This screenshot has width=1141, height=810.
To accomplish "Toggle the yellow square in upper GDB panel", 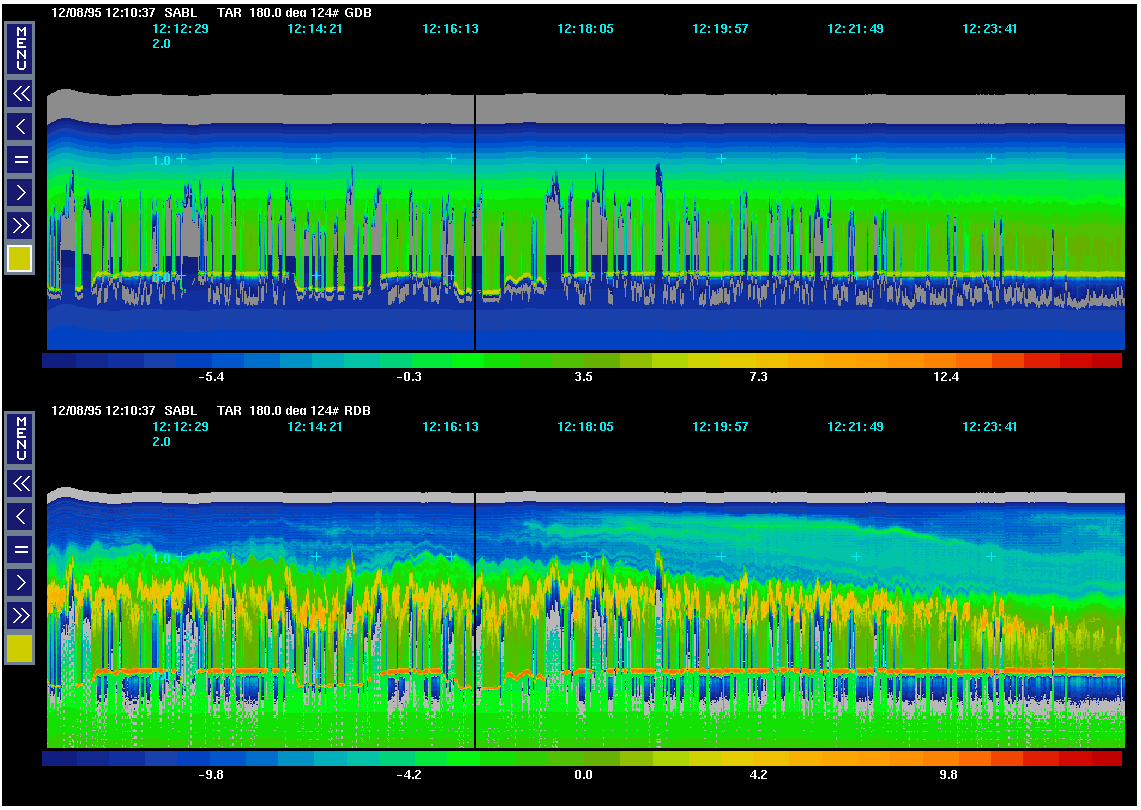I will click(20, 259).
